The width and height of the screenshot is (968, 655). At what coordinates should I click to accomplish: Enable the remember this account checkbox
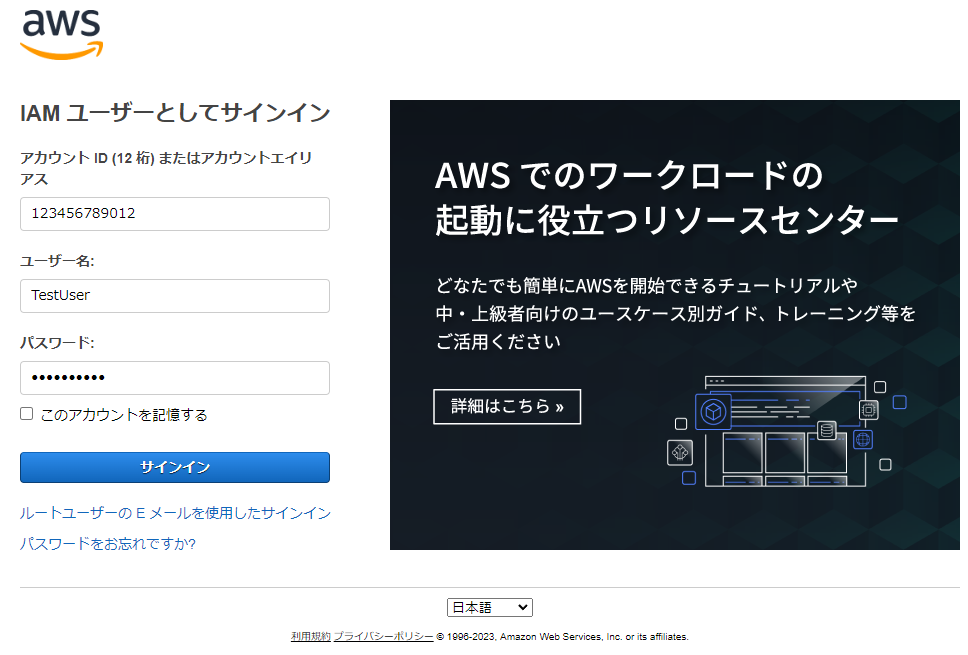[27, 414]
